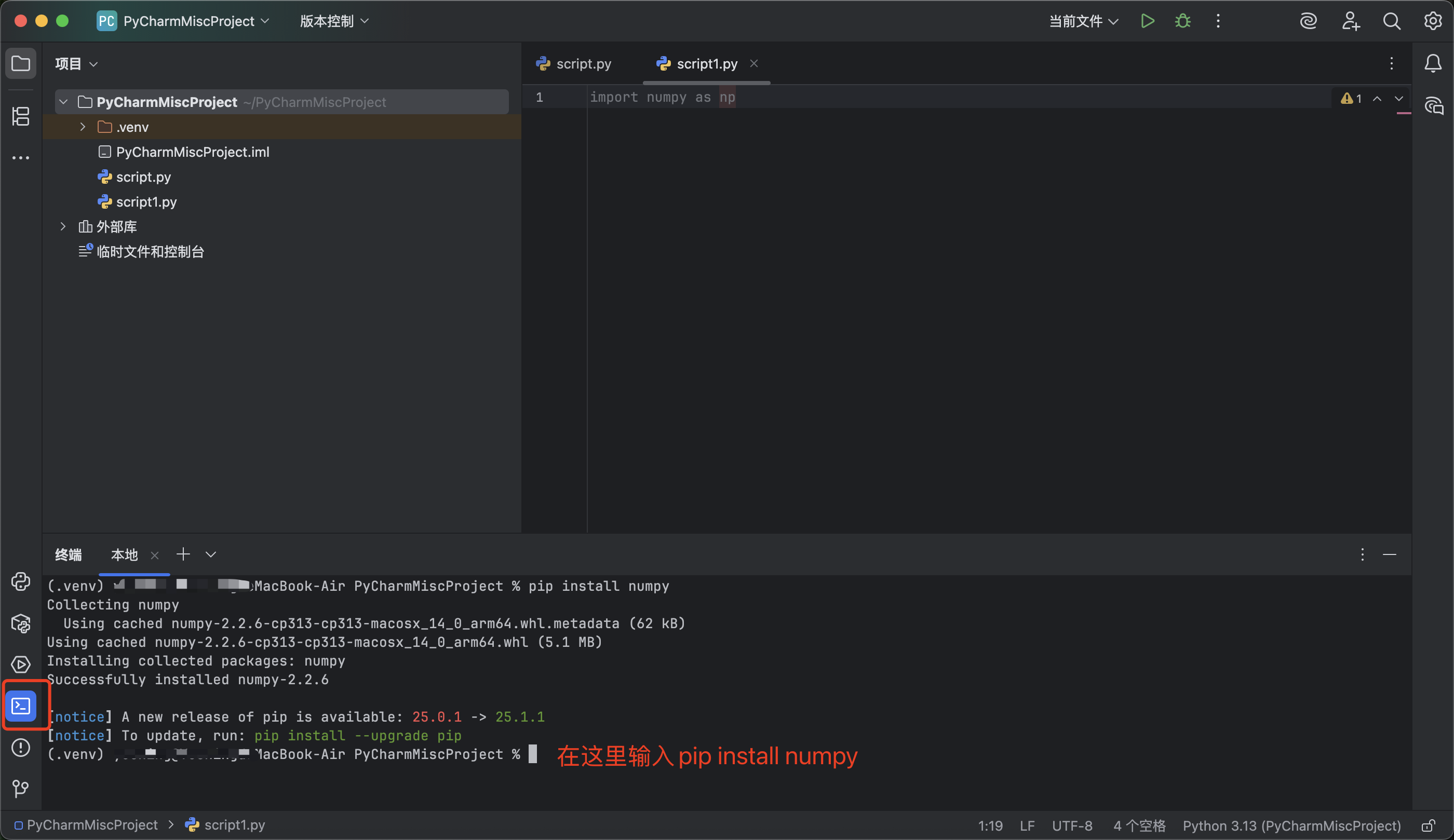Open the Python console tool window
Image resolution: width=1454 pixels, height=840 pixels.
pyautogui.click(x=21, y=581)
